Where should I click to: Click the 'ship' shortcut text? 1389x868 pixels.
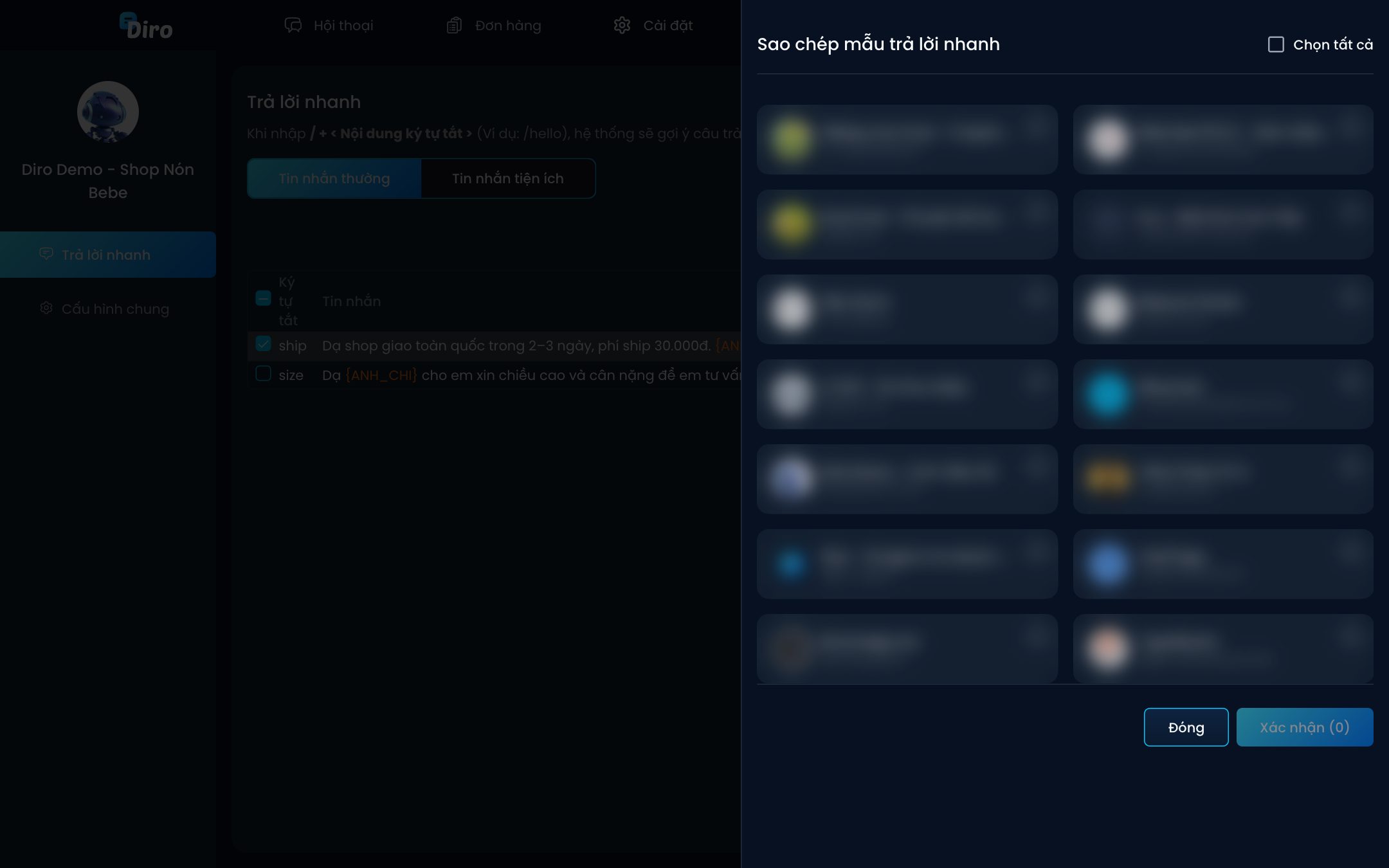click(x=293, y=346)
